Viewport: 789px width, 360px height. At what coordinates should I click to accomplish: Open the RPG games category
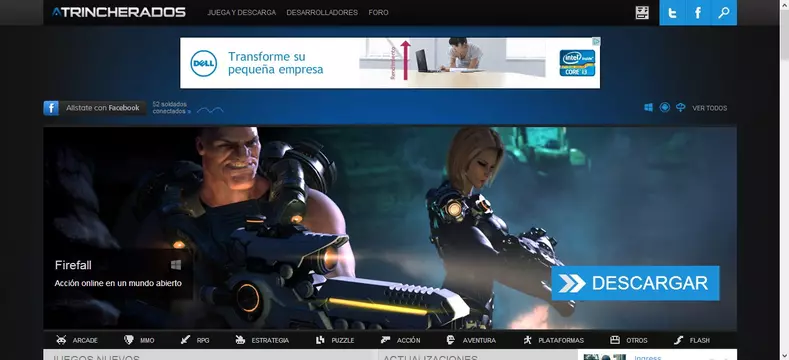(x=195, y=340)
